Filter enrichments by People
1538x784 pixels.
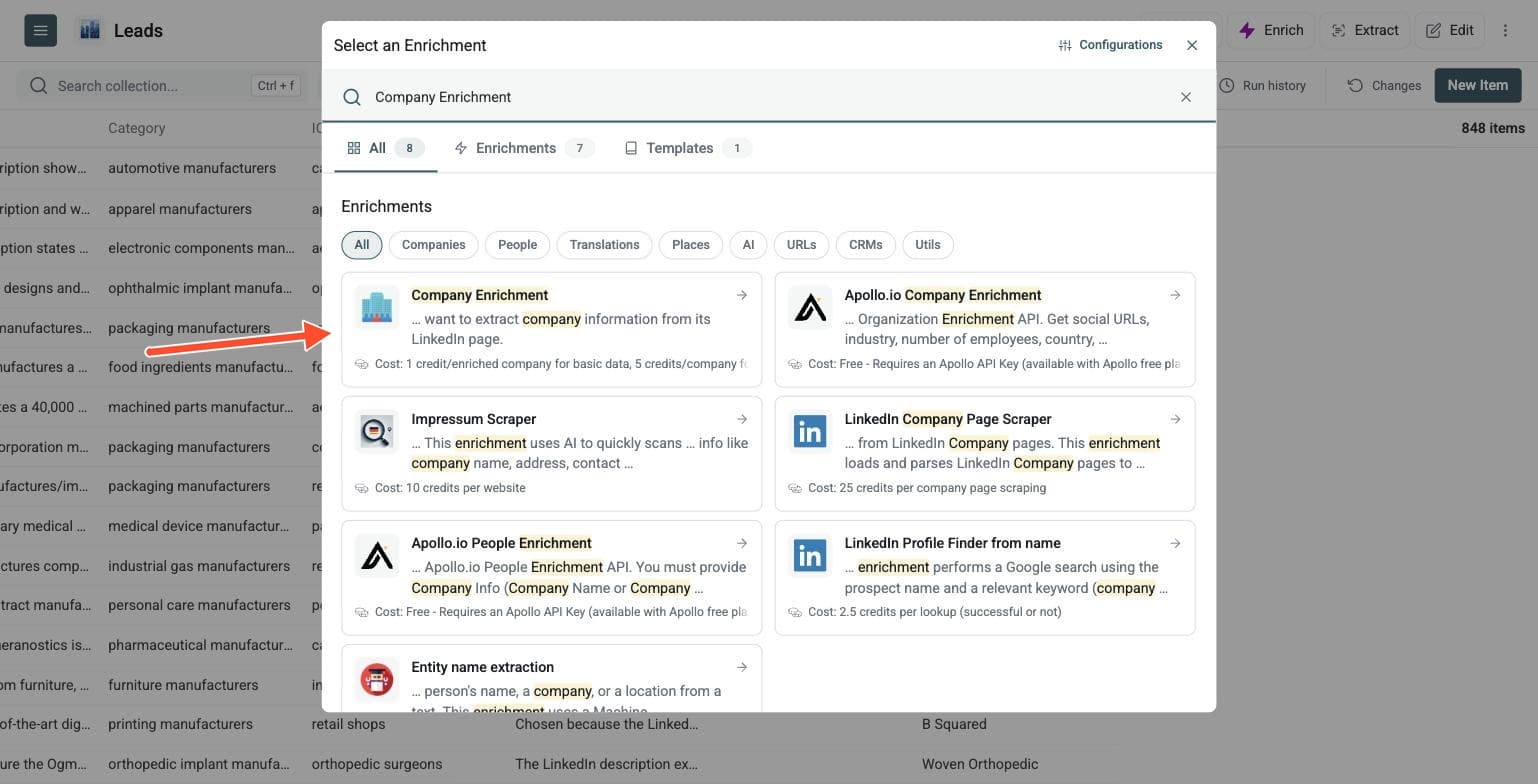point(517,245)
